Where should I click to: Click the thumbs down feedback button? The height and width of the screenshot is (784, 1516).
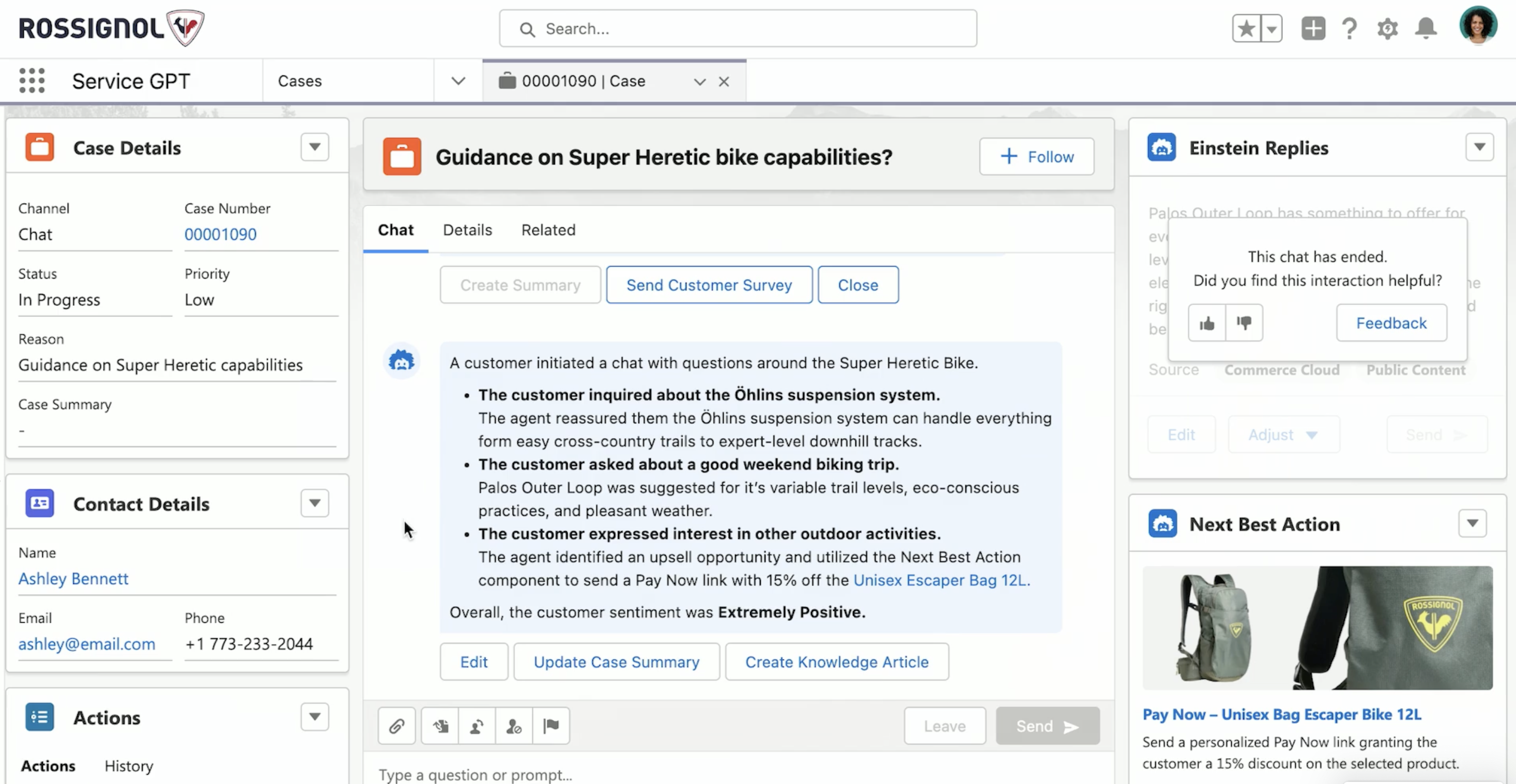(x=1244, y=322)
